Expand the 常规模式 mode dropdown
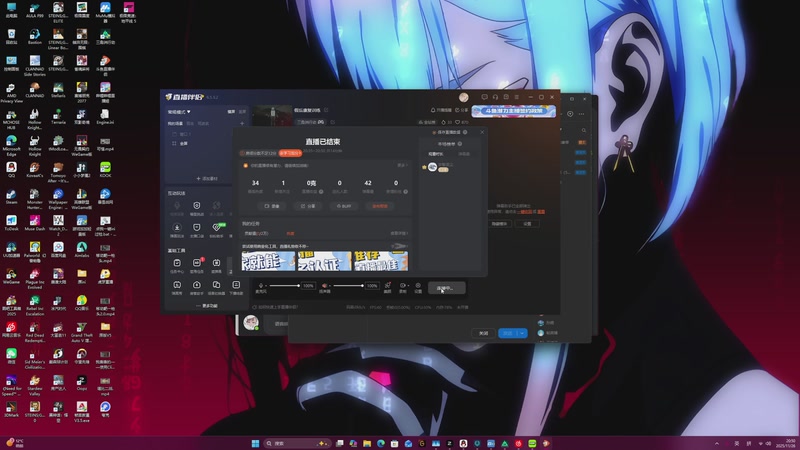Image resolution: width=800 pixels, height=450 pixels. coord(179,112)
